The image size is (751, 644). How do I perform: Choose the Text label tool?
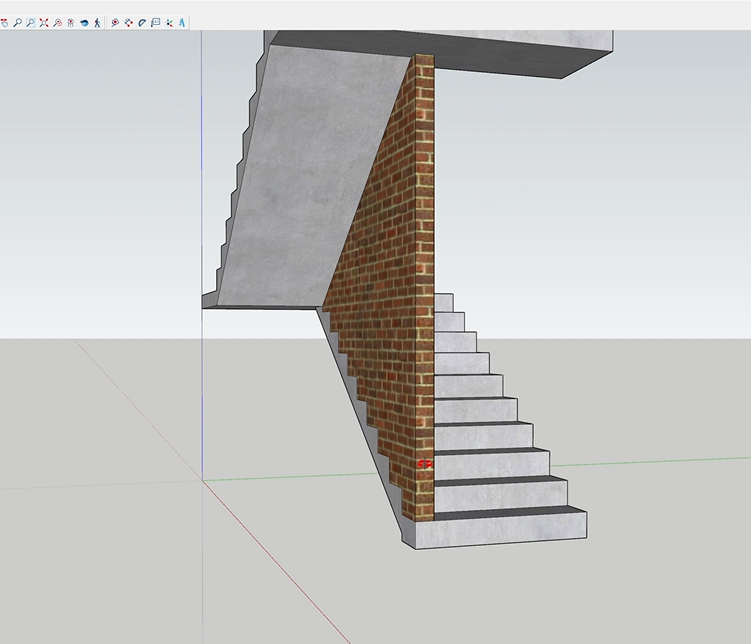(x=156, y=22)
